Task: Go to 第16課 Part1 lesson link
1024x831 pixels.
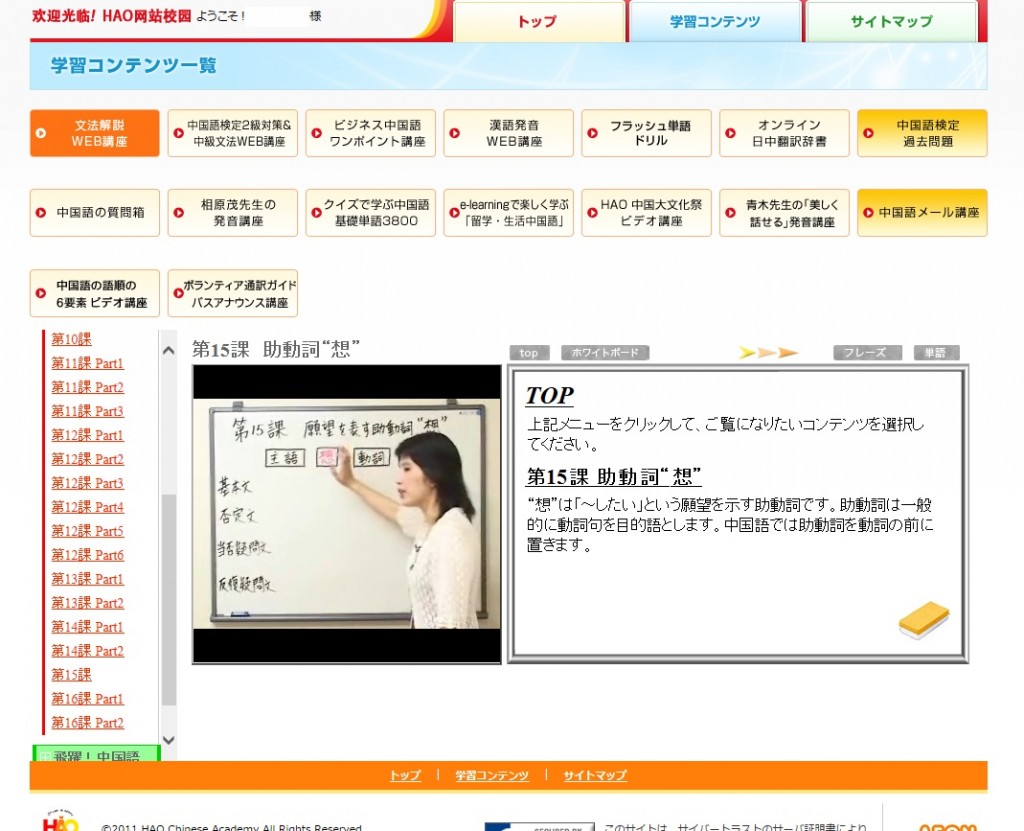Action: (x=88, y=699)
